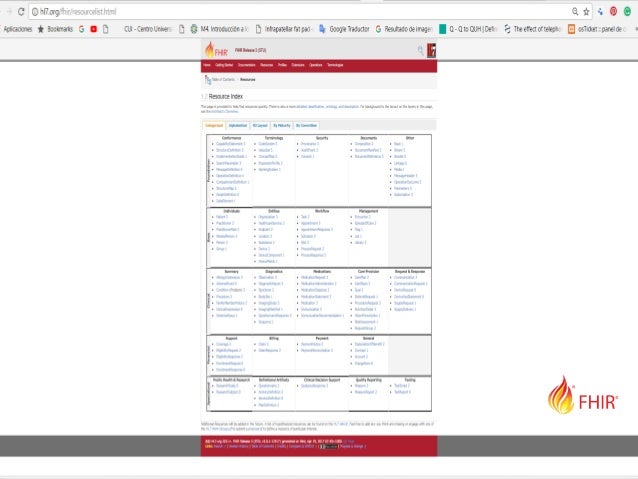Open the Communication link under Request & Response
This screenshot has width=638, height=479.
(x=405, y=277)
